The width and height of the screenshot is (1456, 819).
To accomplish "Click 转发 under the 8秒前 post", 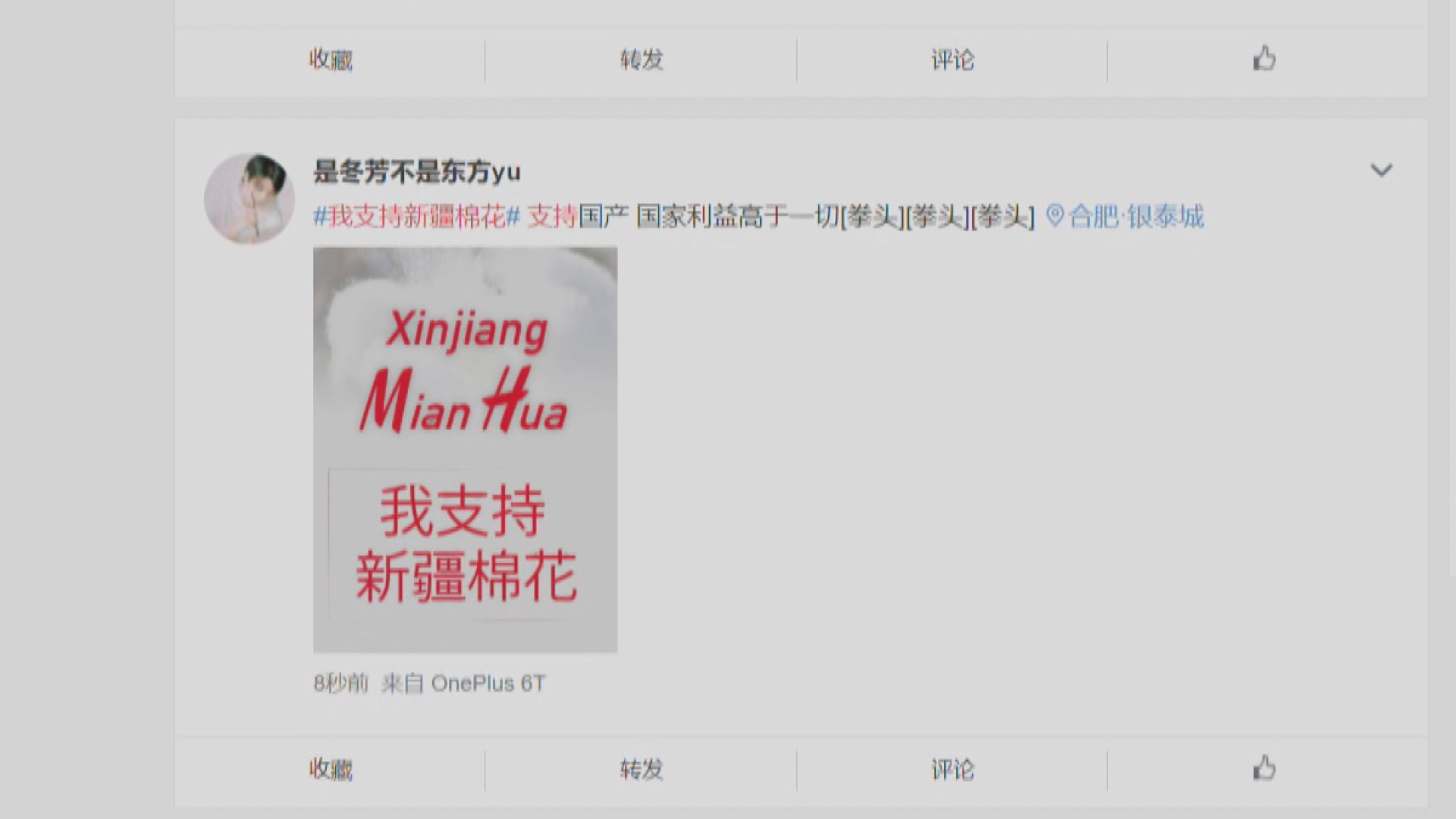I will 642,769.
